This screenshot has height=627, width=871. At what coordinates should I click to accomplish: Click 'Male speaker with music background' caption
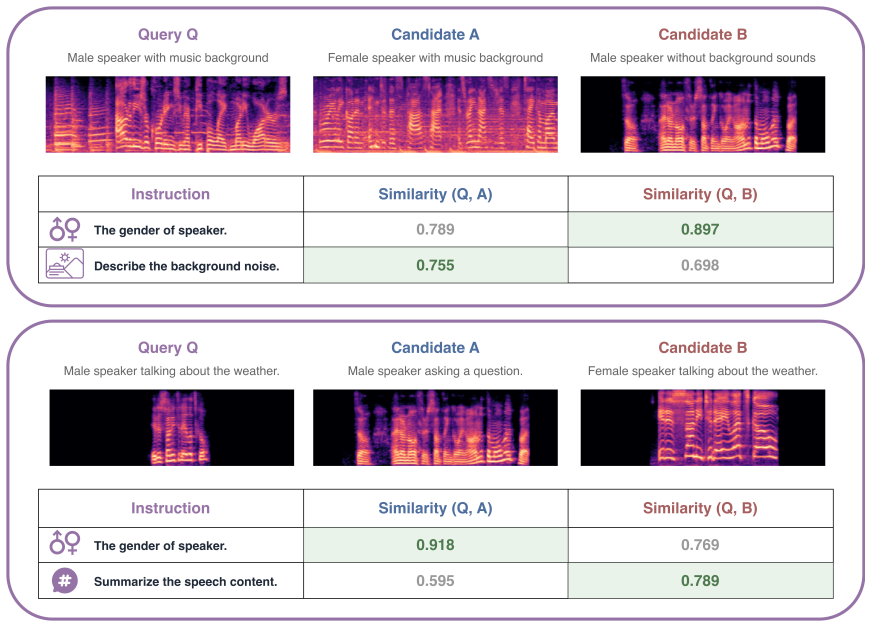point(168,58)
